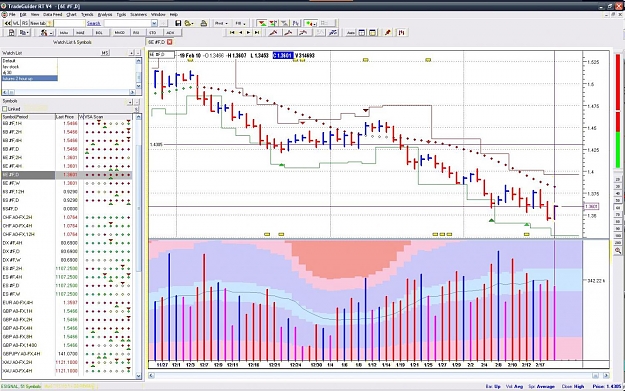Step forward one bar arrow icon
Viewport: 625px width, 391px height.
249,33
